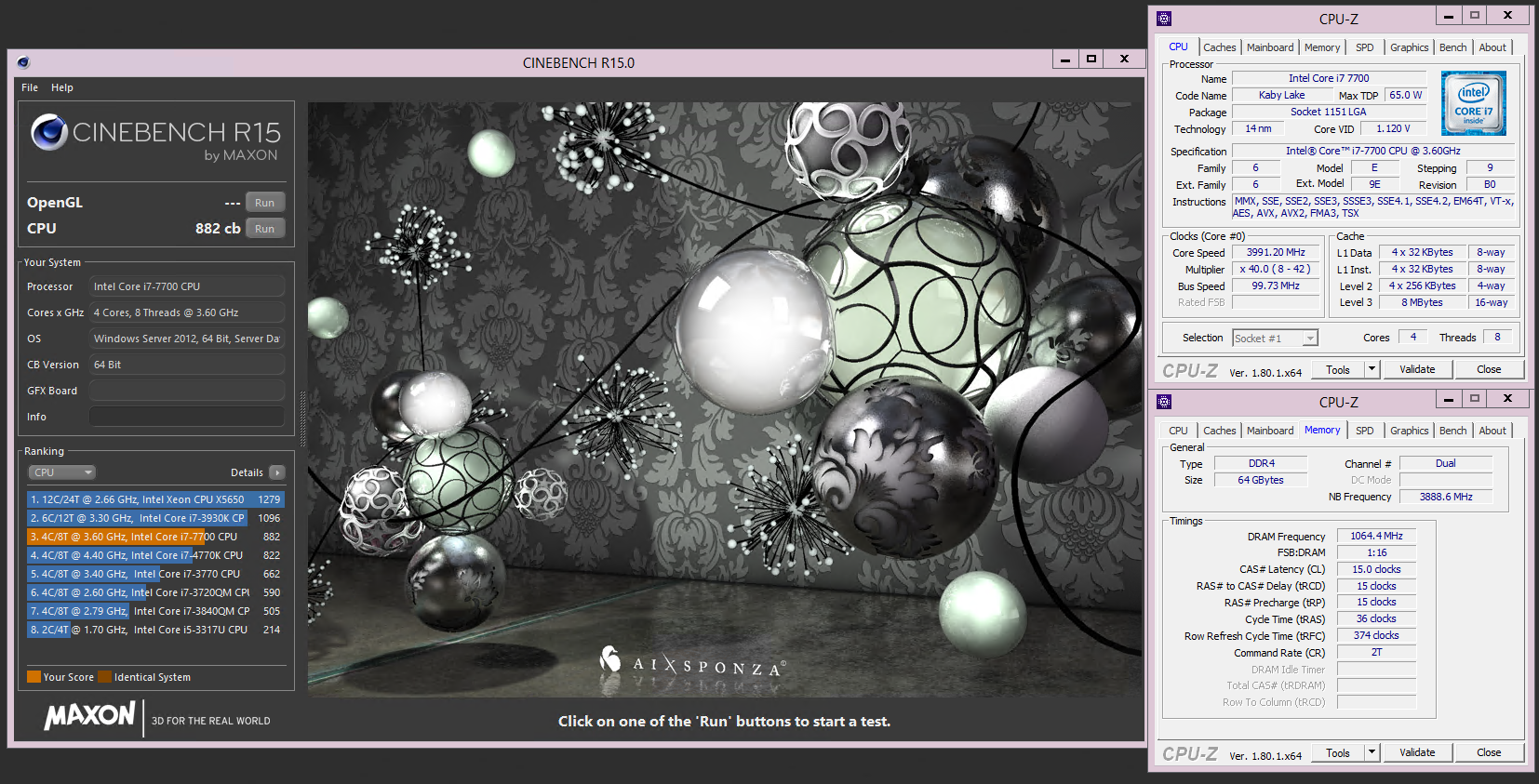This screenshot has height=784, width=1539.
Task: Click the Info input field
Action: [x=187, y=417]
